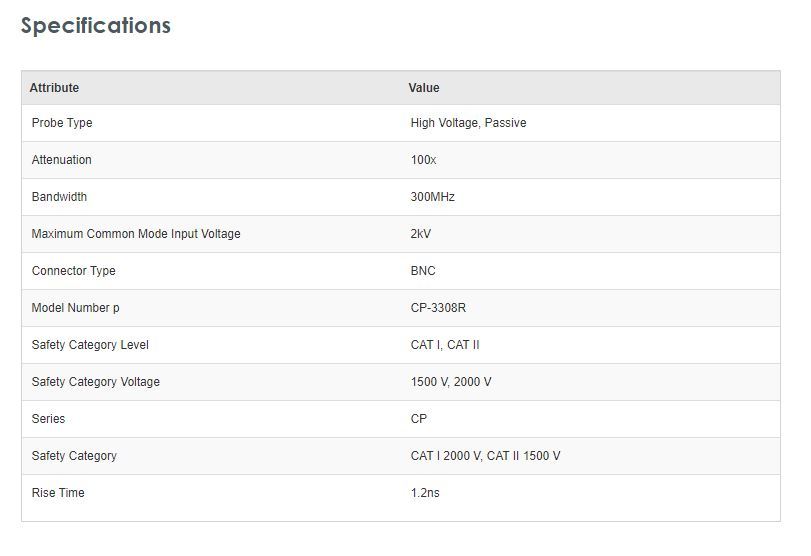The width and height of the screenshot is (811, 556).
Task: Click the Value column header
Action: click(x=424, y=88)
